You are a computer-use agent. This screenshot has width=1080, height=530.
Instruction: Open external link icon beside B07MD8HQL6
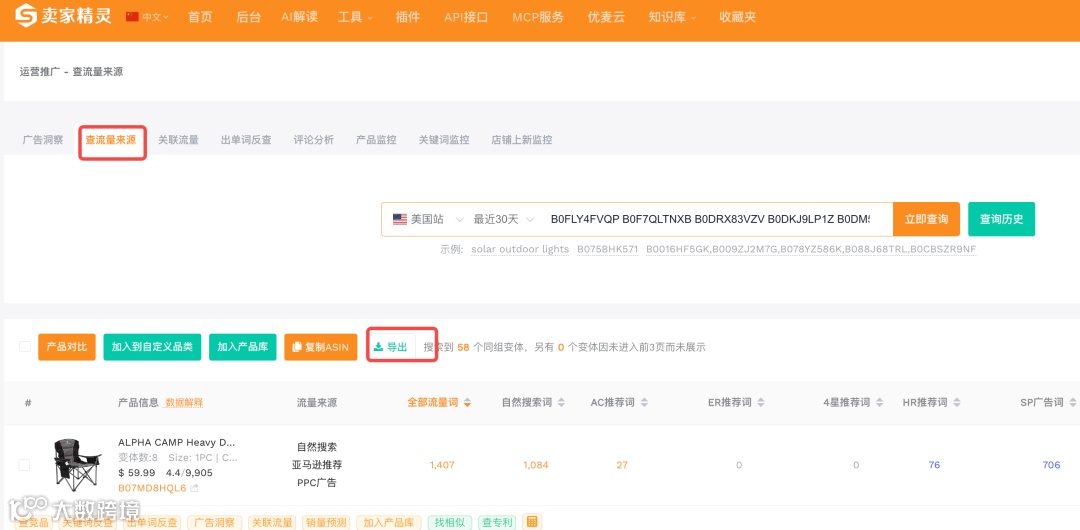click(194, 488)
